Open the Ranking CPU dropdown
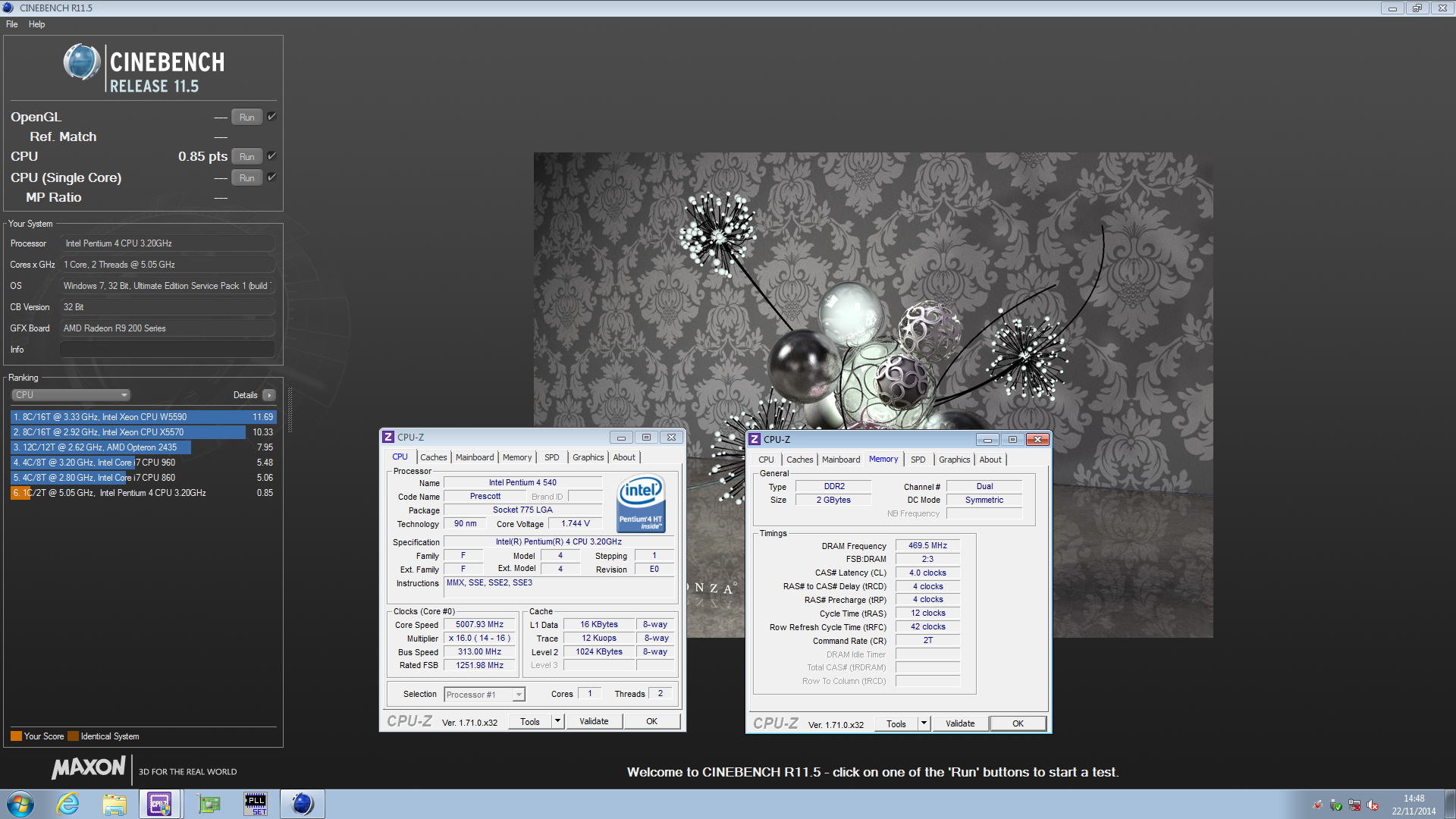 [x=71, y=395]
